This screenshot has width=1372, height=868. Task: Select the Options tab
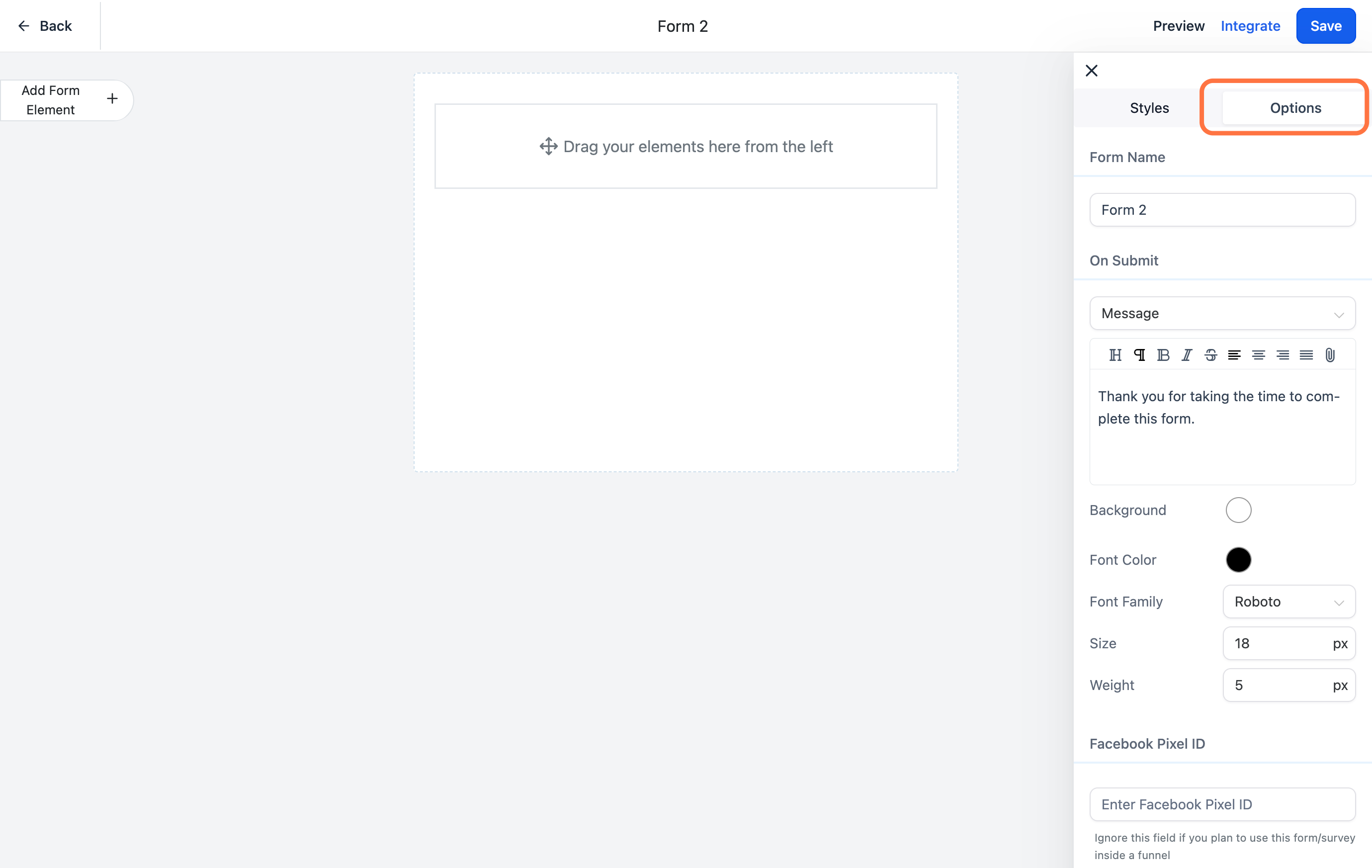point(1295,108)
